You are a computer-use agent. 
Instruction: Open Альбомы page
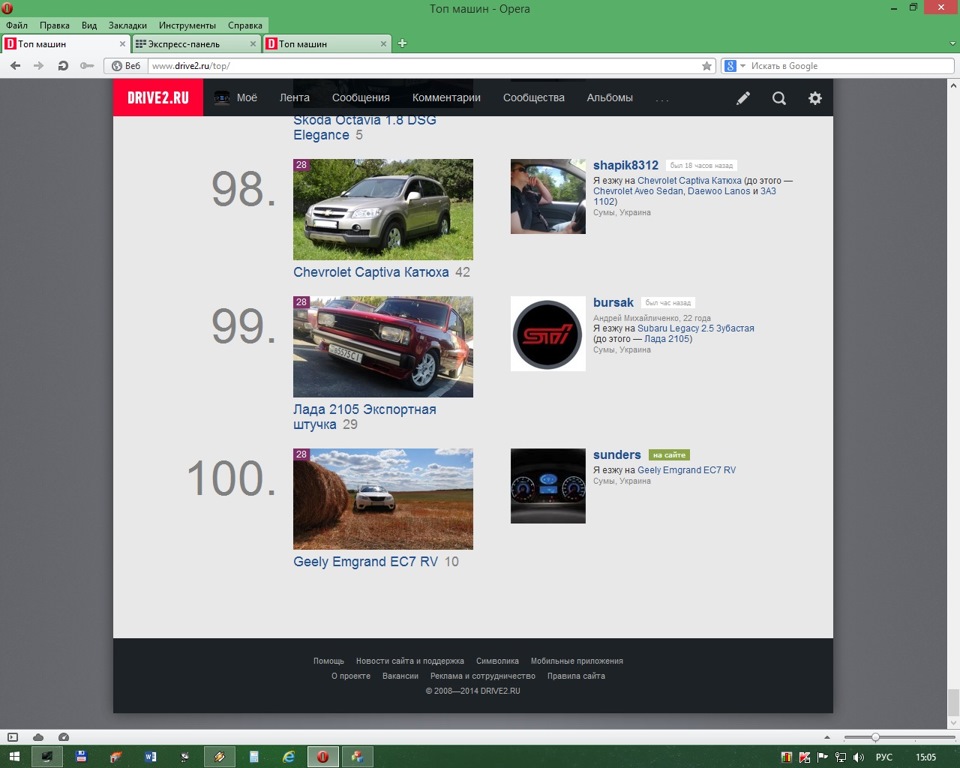click(x=610, y=97)
